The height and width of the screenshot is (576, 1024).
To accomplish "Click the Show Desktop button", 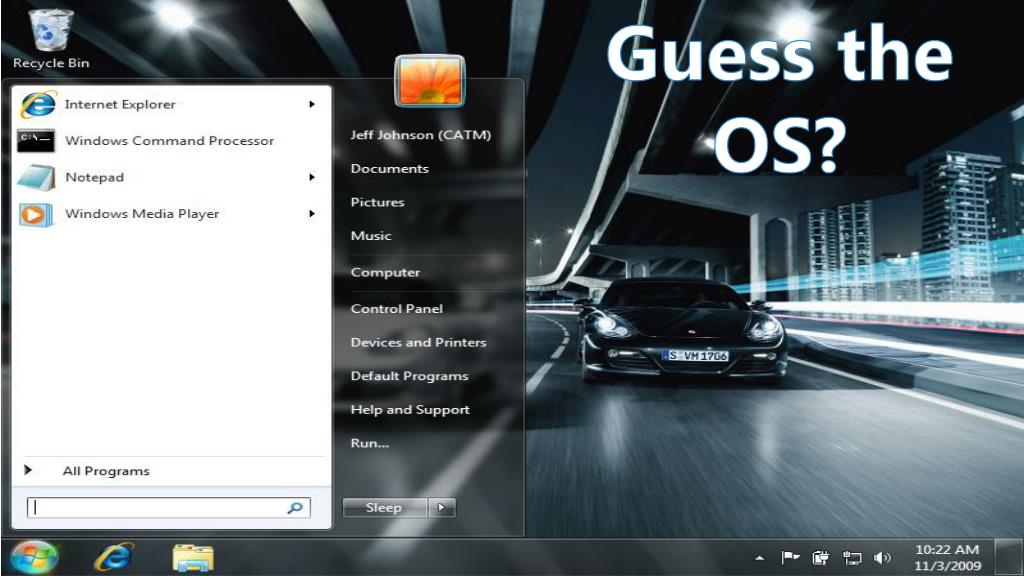I will point(1009,557).
